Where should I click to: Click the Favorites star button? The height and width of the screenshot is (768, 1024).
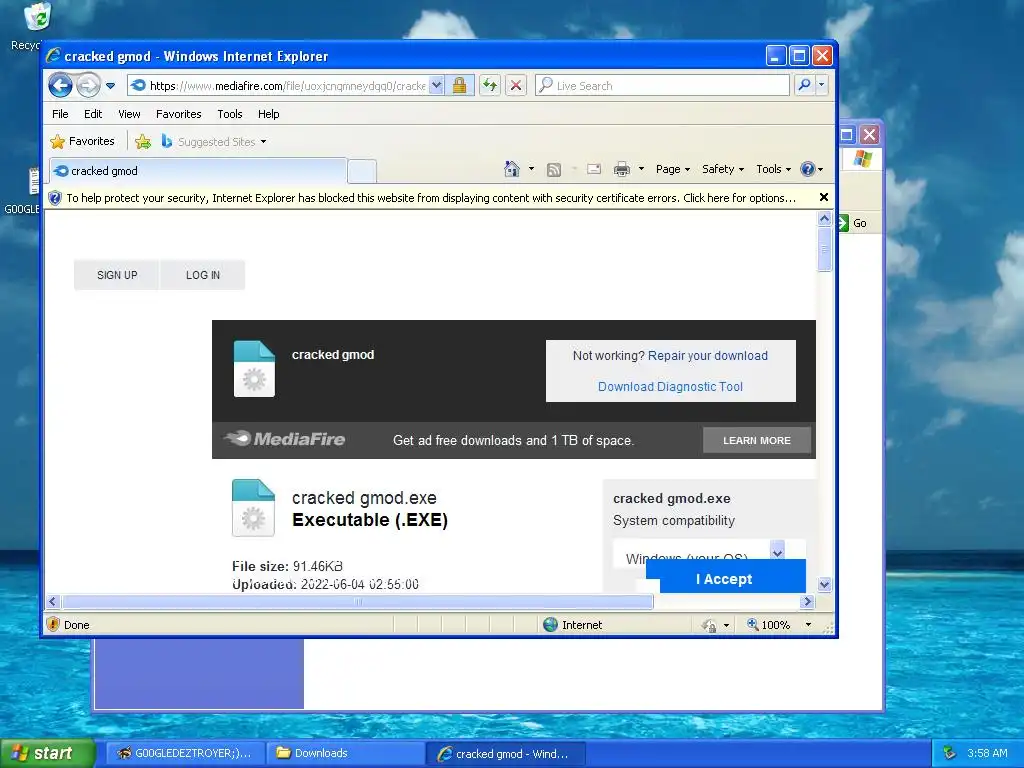pos(82,141)
